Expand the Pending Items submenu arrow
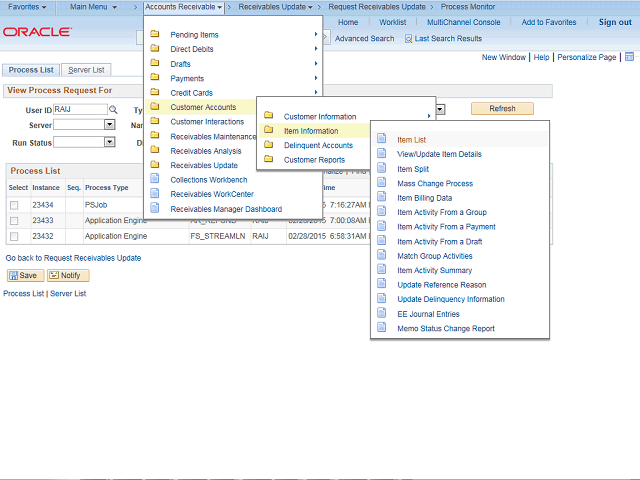640x480 pixels. tap(316, 34)
